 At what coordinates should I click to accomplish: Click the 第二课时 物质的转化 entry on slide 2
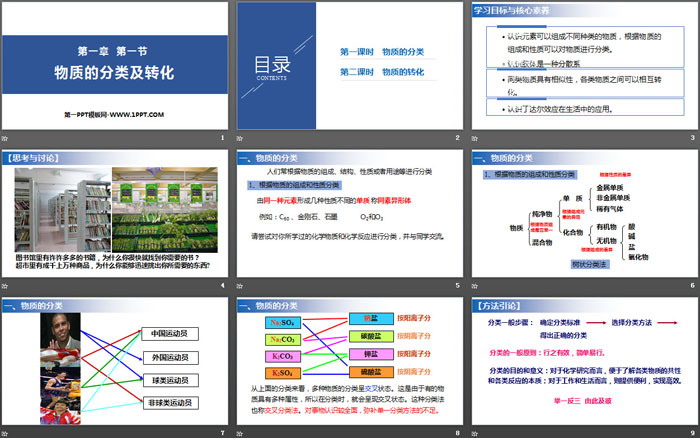(x=385, y=74)
